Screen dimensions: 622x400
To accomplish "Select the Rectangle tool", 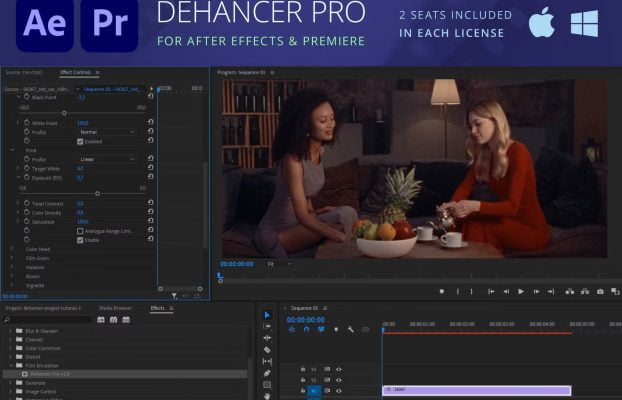I will click(267, 385).
